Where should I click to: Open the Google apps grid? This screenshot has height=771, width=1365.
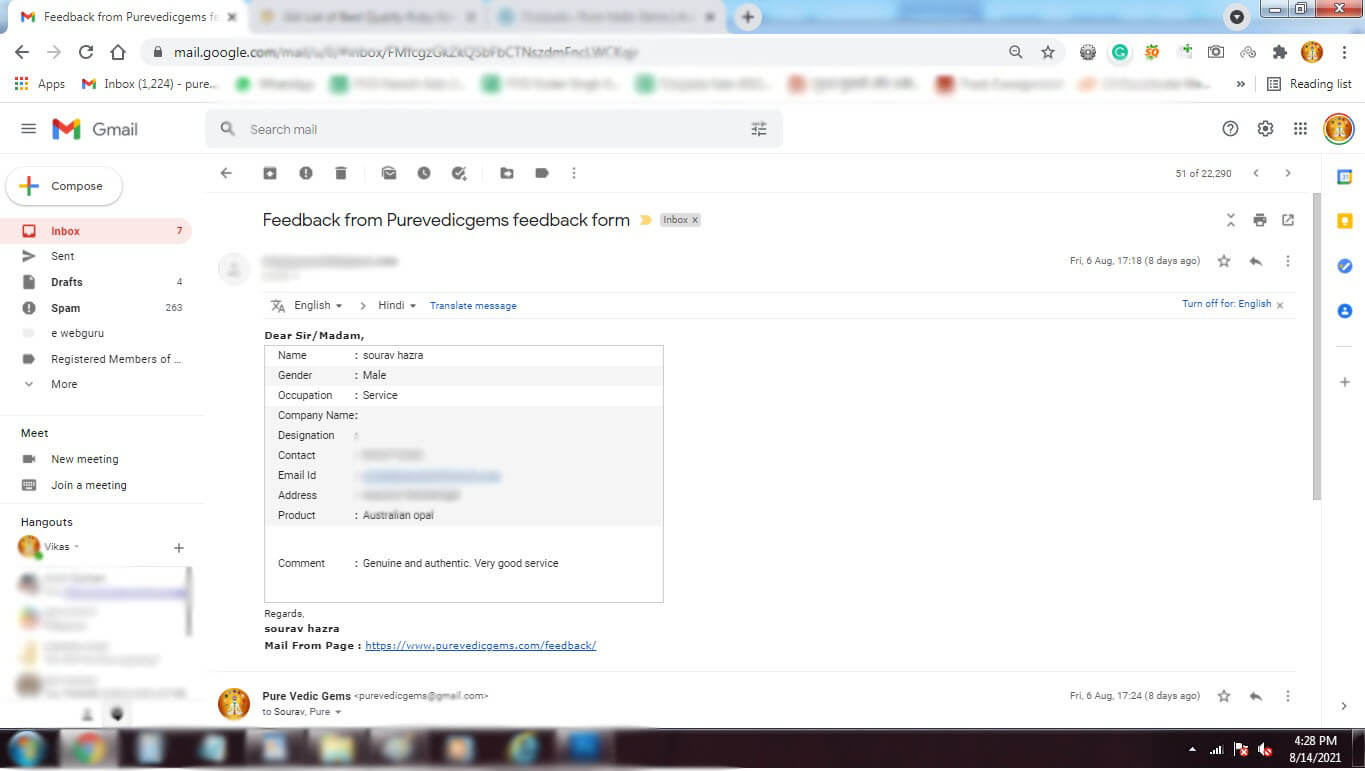coord(1300,129)
